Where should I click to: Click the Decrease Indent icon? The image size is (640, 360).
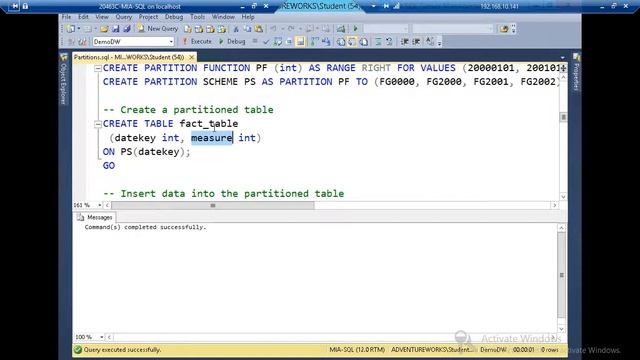click(404, 42)
